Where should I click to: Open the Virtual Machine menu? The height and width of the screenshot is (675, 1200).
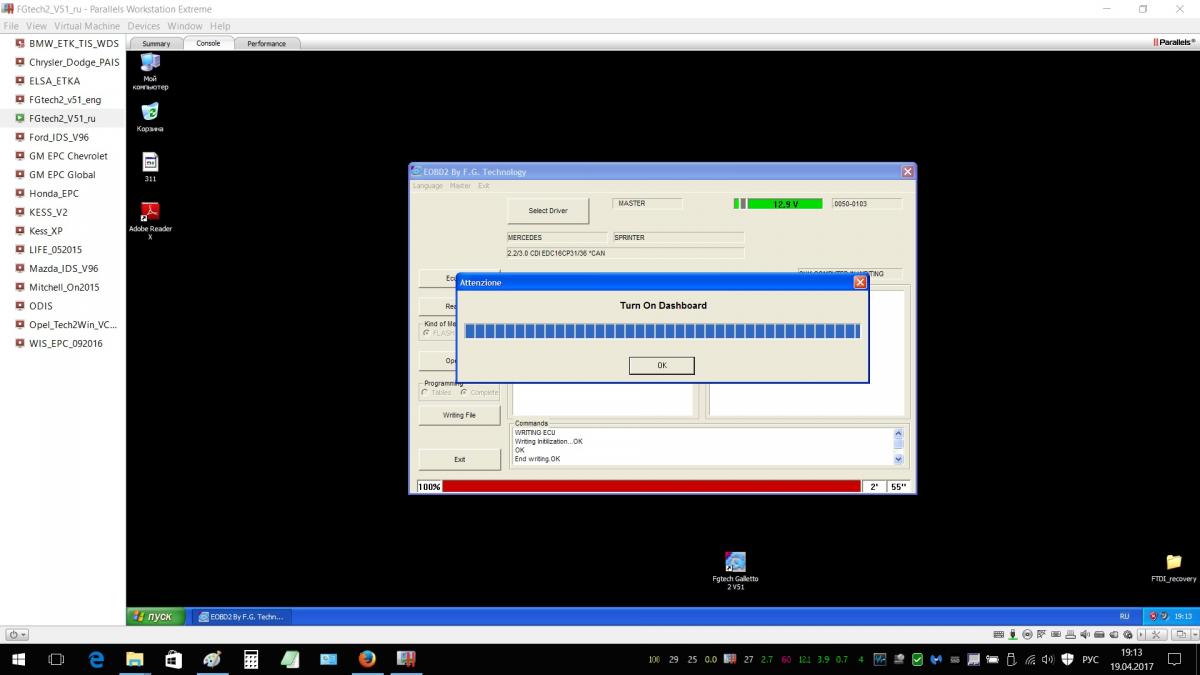pyautogui.click(x=87, y=26)
